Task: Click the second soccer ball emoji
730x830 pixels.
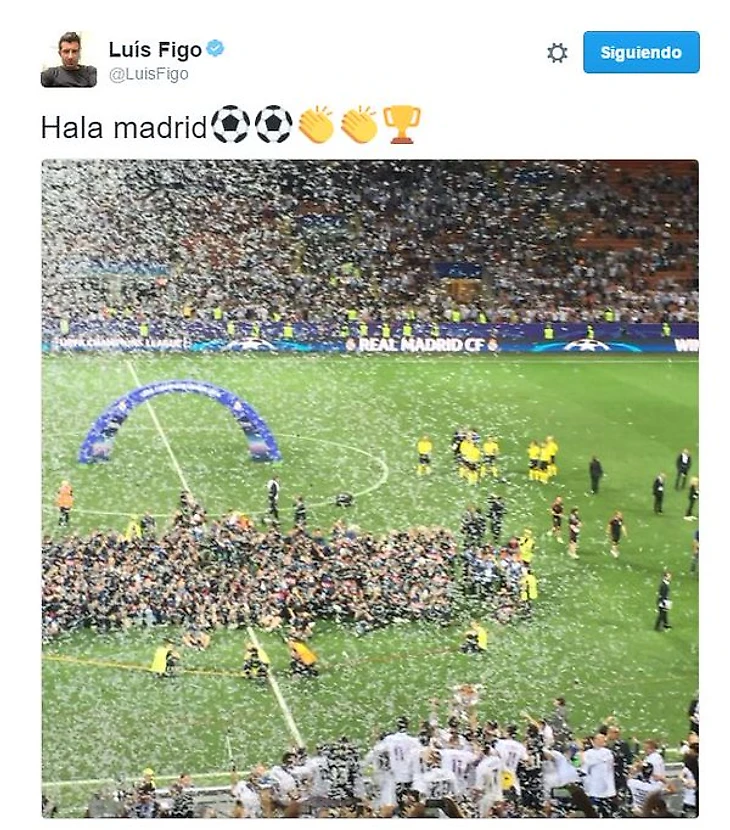Action: coord(274,124)
